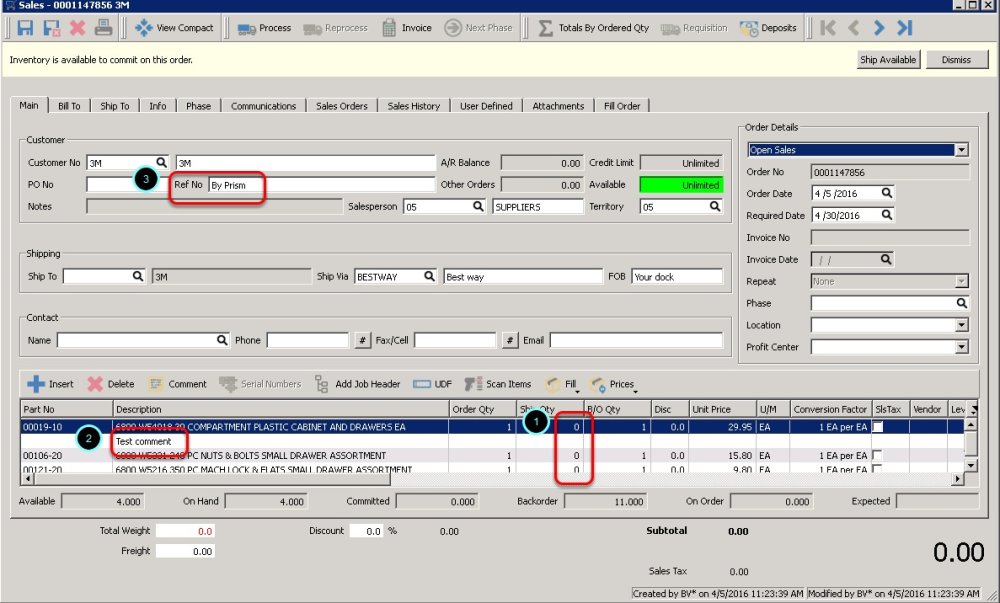Click the Customer No search magnifier
The image size is (1000, 603).
162,163
